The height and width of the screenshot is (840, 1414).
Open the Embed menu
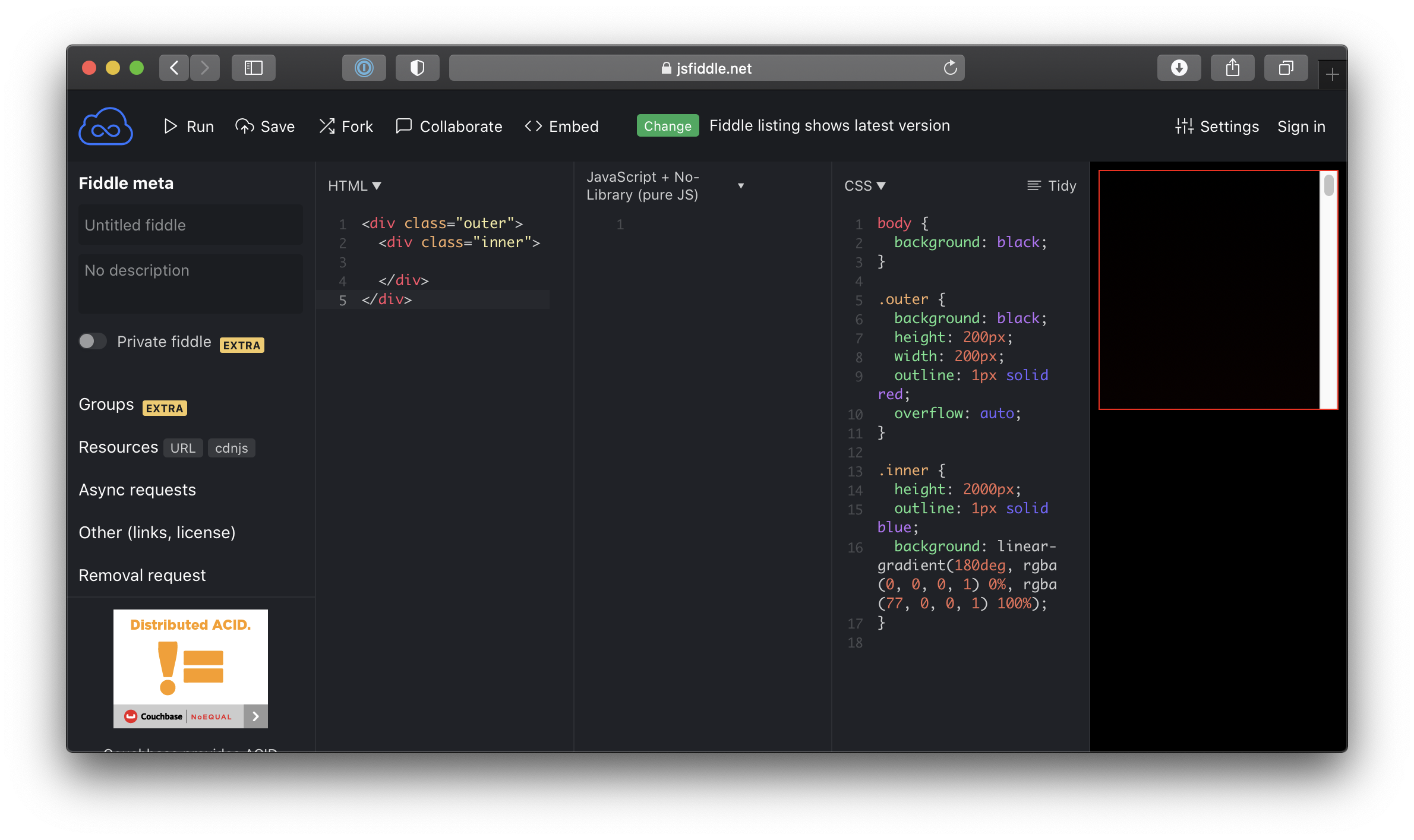coord(561,126)
